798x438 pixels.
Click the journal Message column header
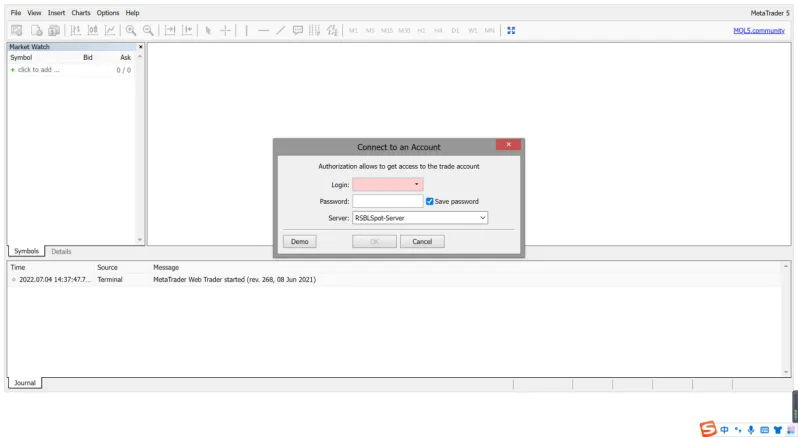(166, 267)
